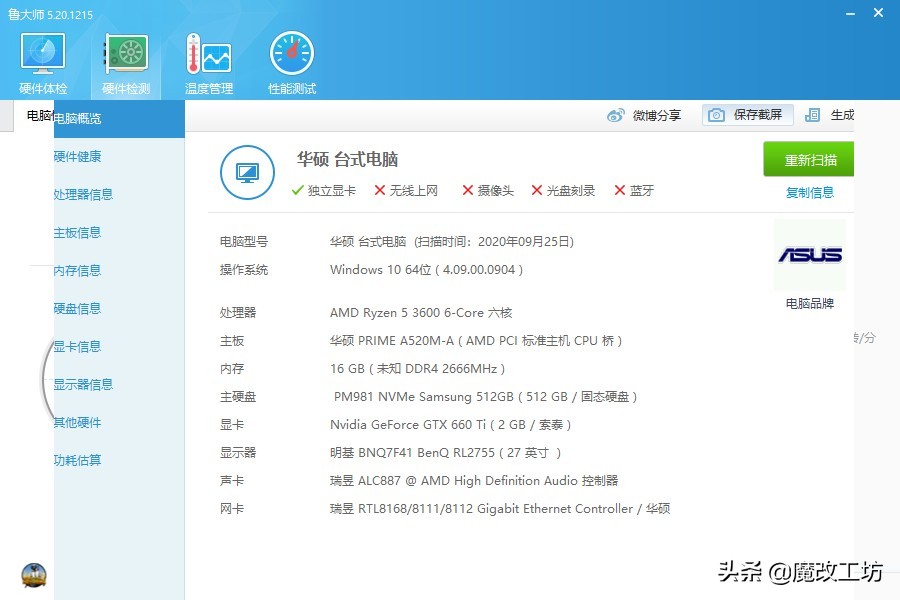900x600 pixels.
Task: Open 温度管理 (Temperature Management)
Action: (x=208, y=58)
